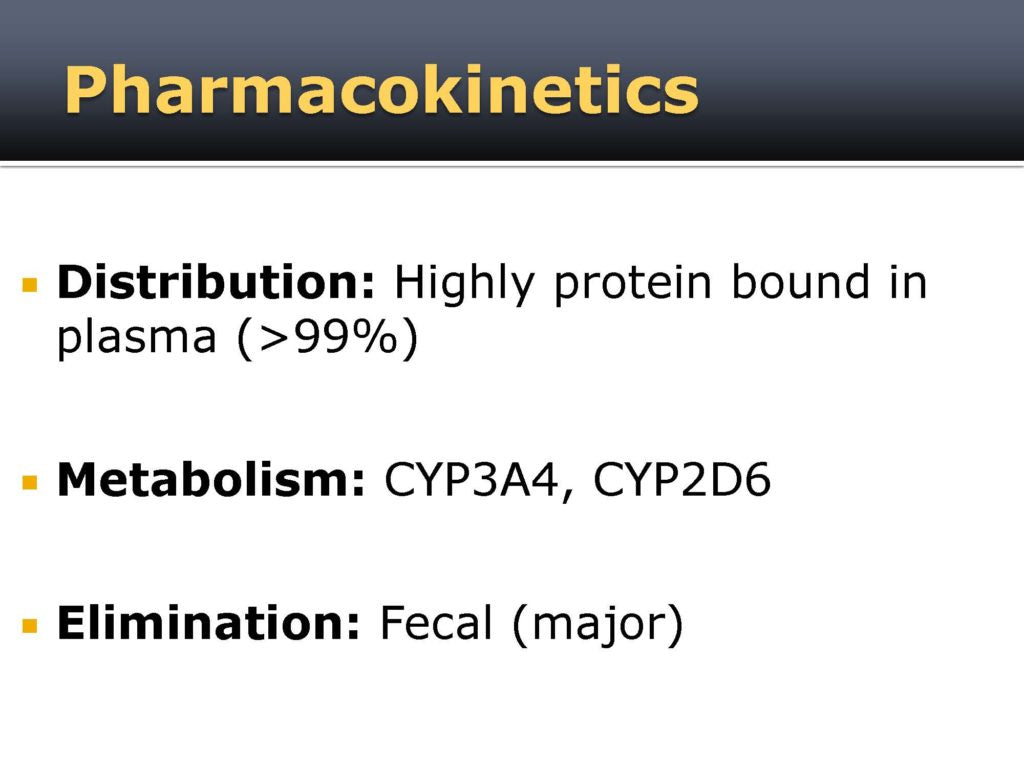The image size is (1024, 768).
Task: Click the yellow bullet beside Elimination
Action: (30, 626)
